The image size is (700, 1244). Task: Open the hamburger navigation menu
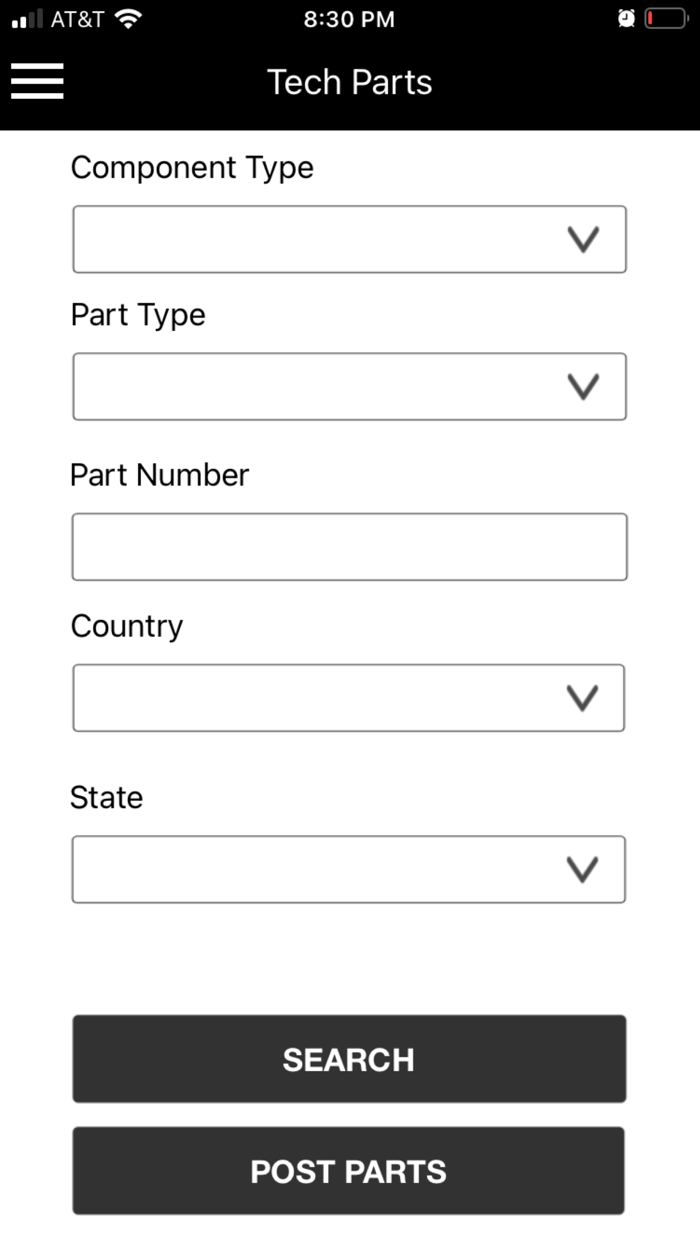(37, 82)
